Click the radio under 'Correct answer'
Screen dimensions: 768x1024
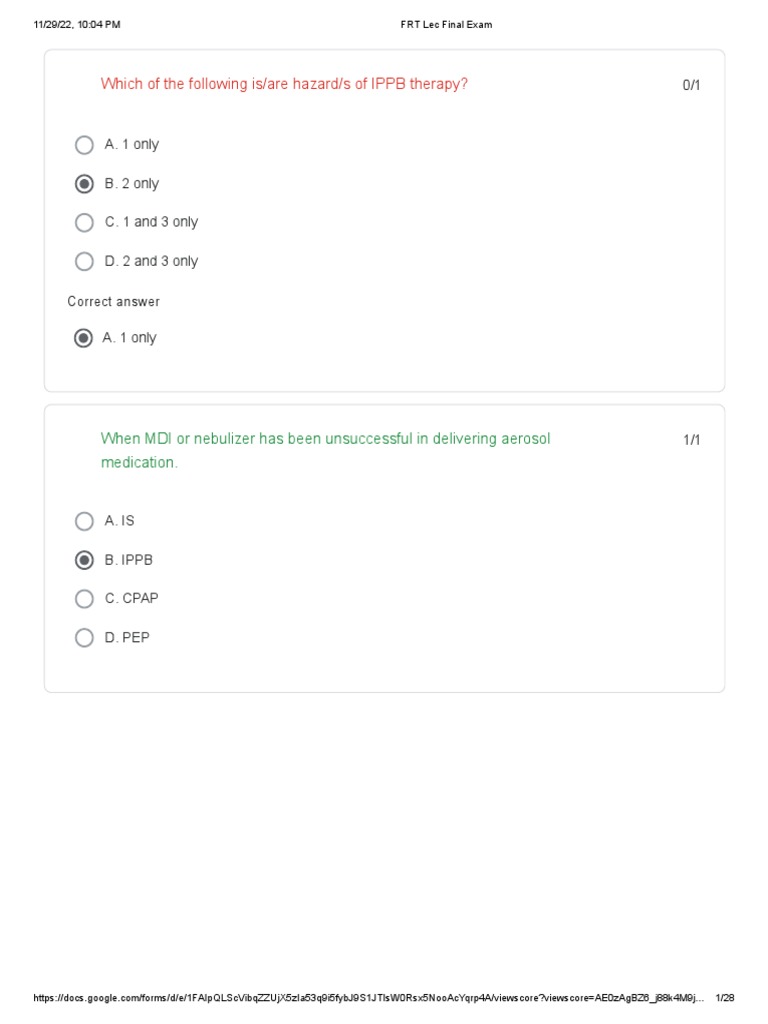(x=83, y=338)
